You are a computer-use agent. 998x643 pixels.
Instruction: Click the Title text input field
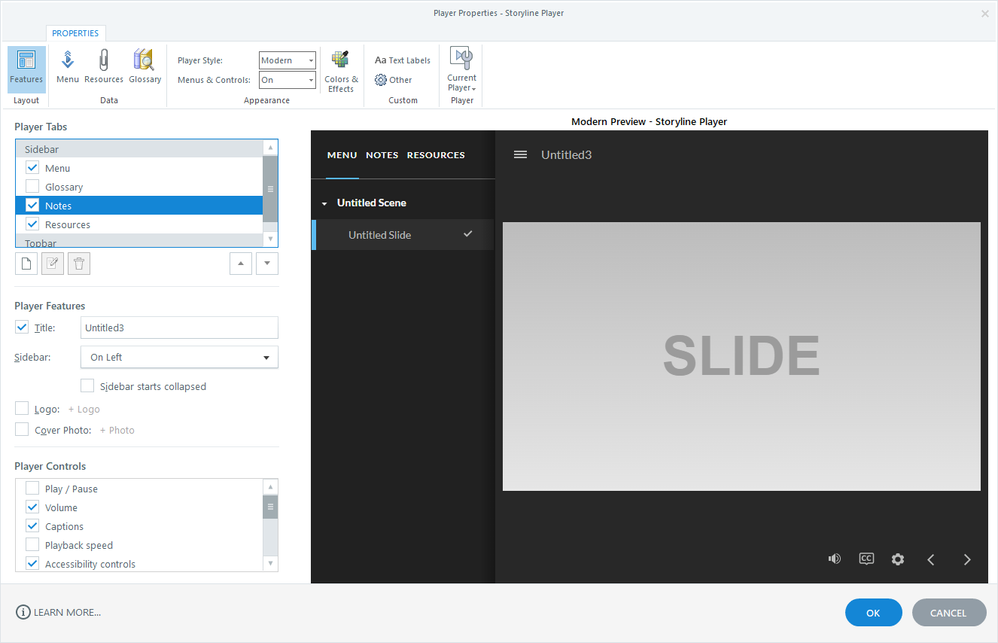pyautogui.click(x=178, y=327)
